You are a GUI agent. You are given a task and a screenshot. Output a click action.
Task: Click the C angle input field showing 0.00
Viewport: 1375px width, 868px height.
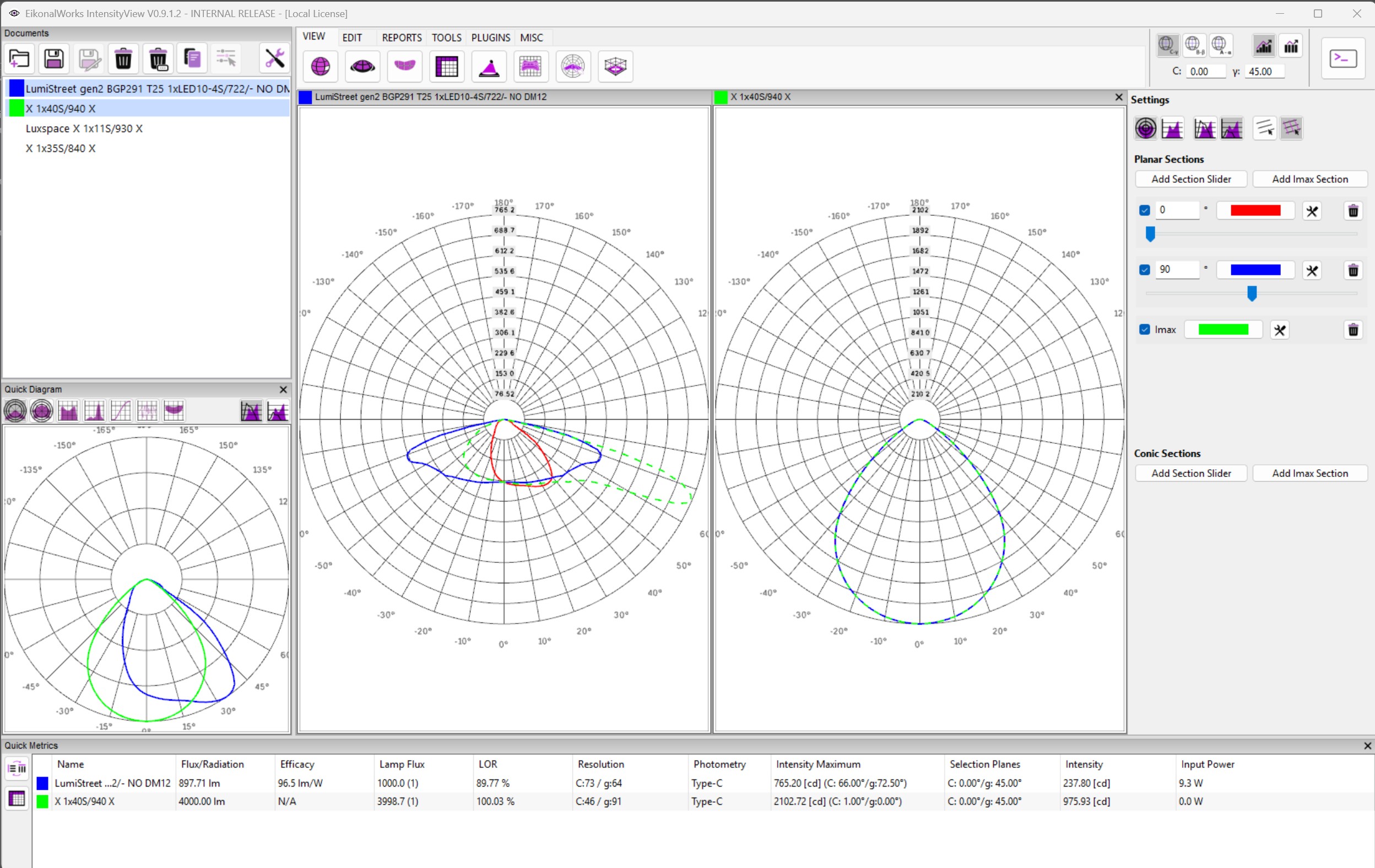(1206, 72)
